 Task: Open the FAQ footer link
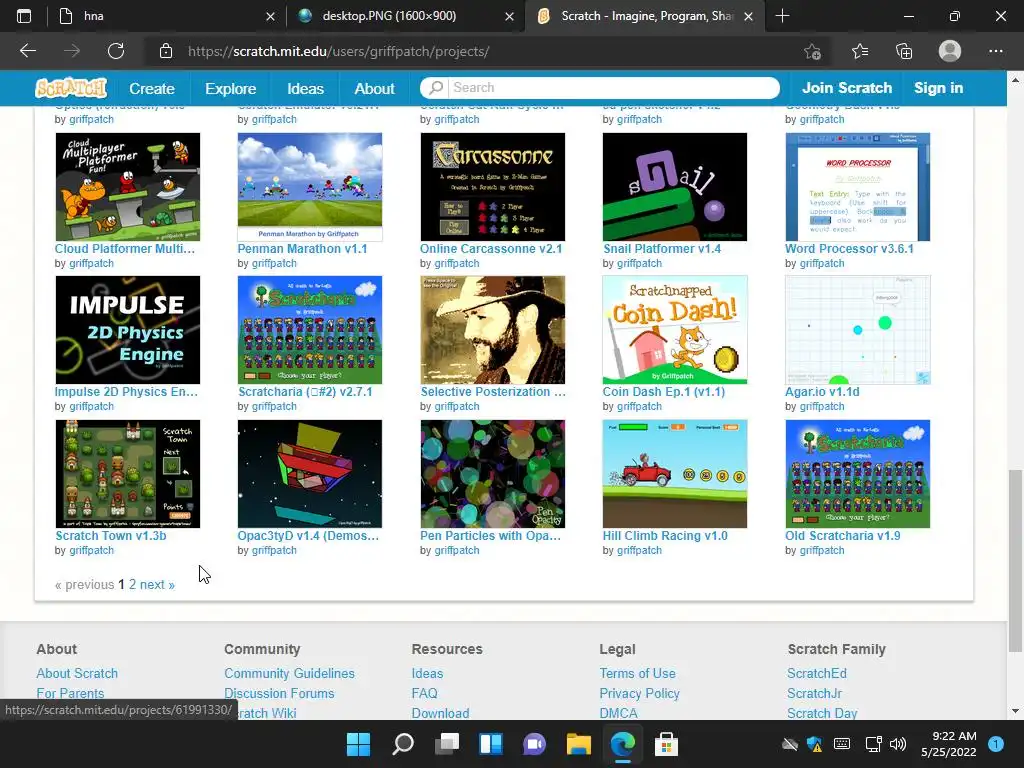(x=424, y=694)
